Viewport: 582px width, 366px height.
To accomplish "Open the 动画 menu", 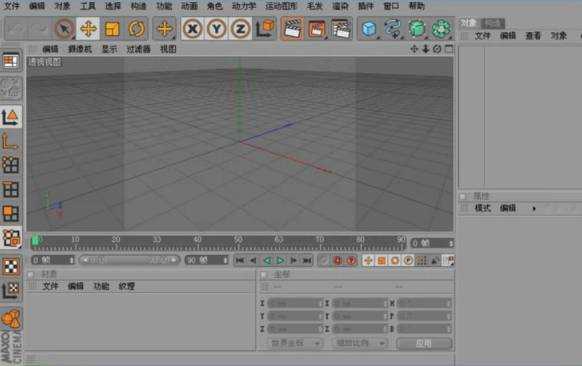I will point(189,6).
